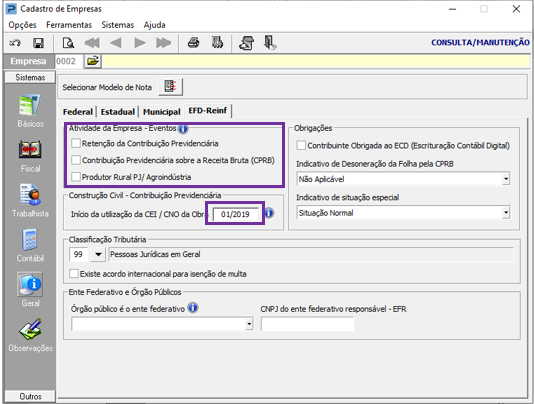Open folder icon next to Empresa code
The height and width of the screenshot is (404, 534).
pos(93,61)
